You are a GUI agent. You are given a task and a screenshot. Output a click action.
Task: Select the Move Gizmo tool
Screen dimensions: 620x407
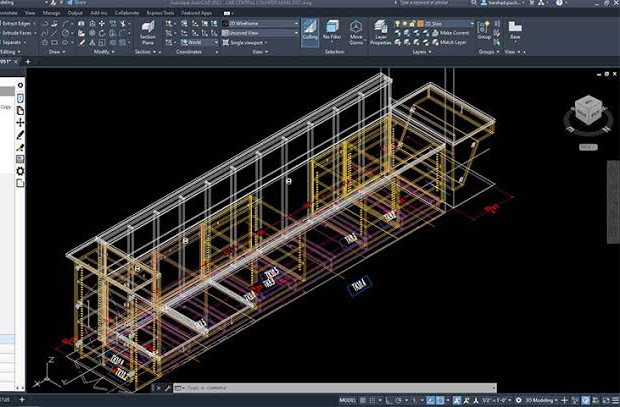click(x=356, y=33)
